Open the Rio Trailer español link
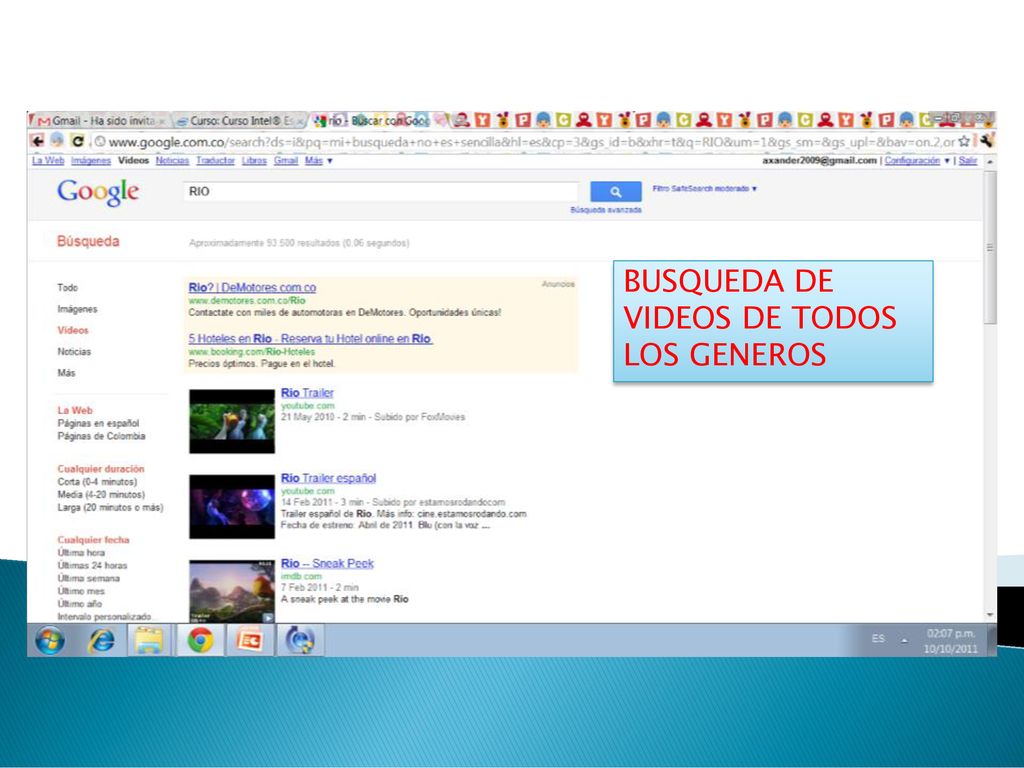The width and height of the screenshot is (1024, 768). (x=328, y=478)
